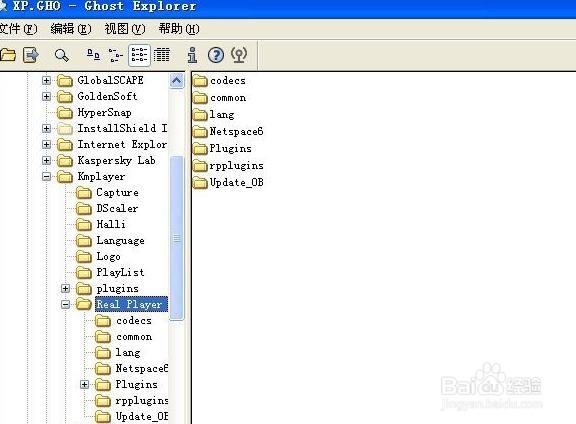Viewport: 576px width, 424px height.
Task: Switch to details view icon
Action: pos(162,55)
